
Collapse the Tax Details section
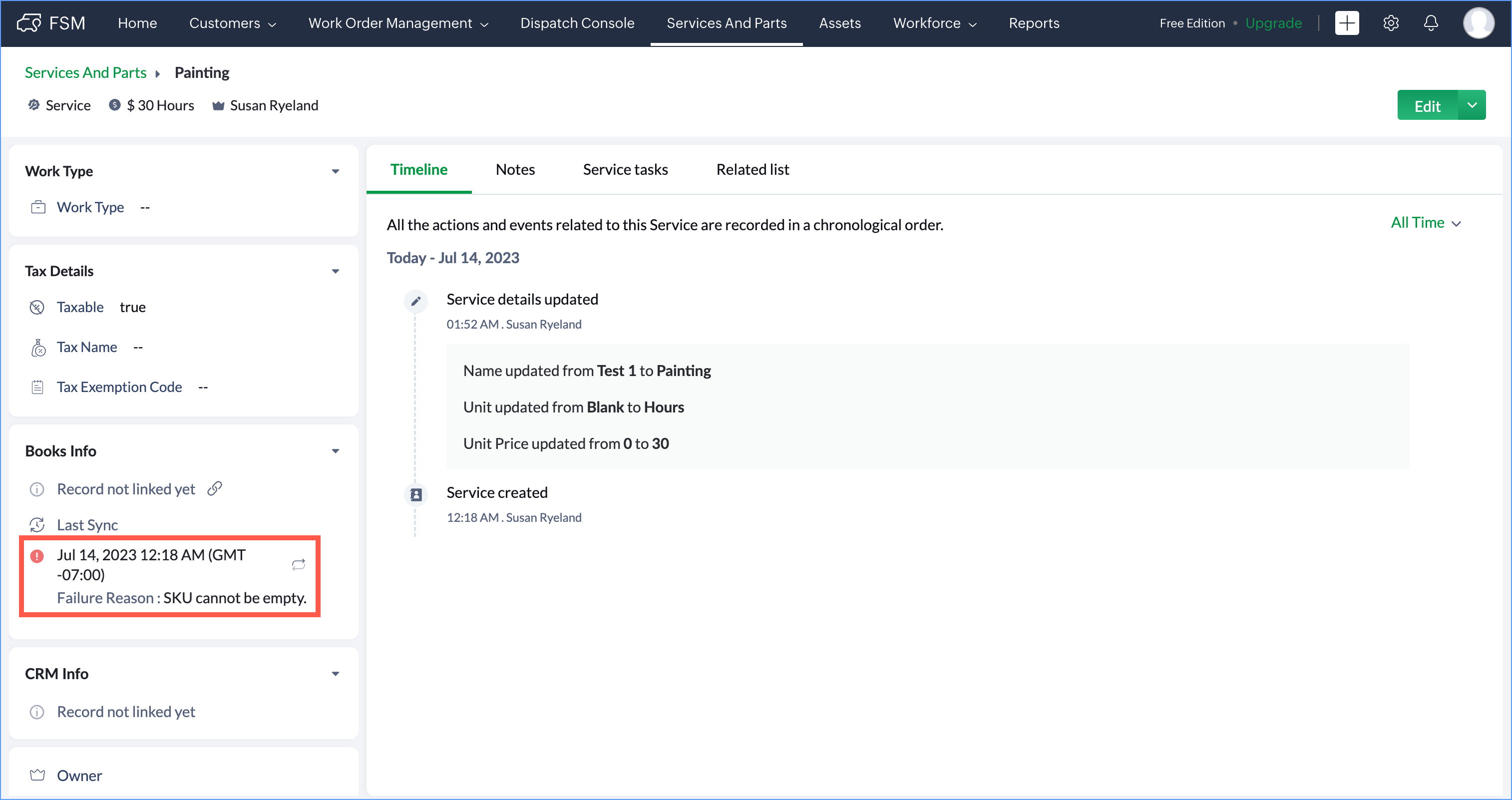pos(335,271)
